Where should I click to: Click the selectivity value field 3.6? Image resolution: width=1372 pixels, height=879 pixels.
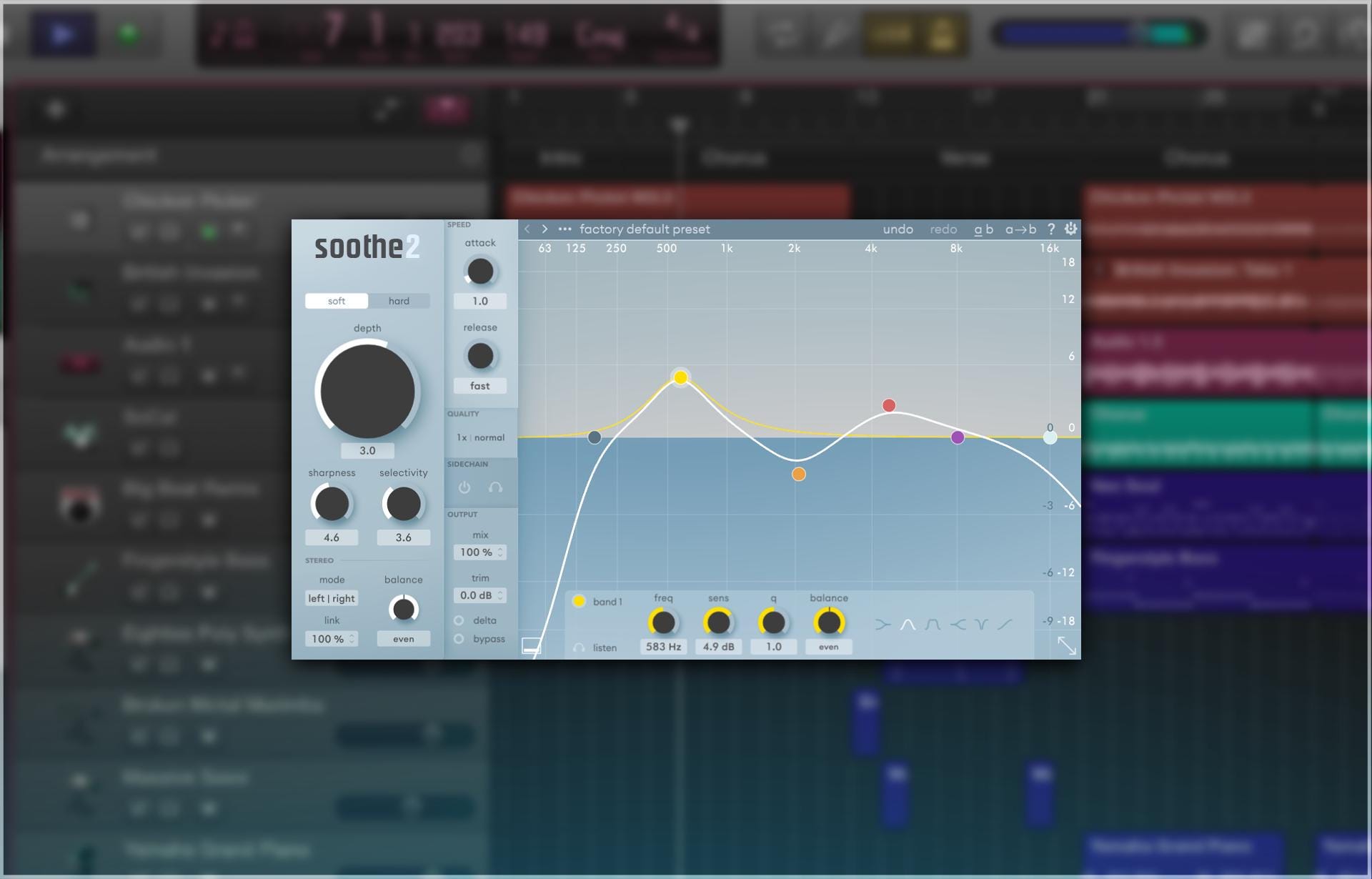[403, 537]
